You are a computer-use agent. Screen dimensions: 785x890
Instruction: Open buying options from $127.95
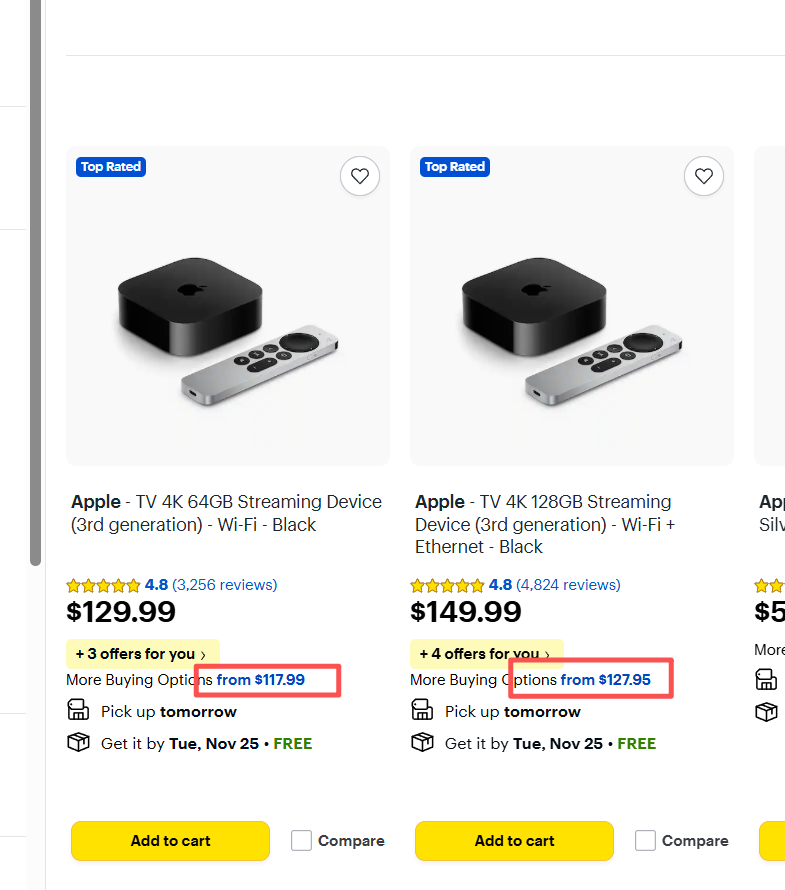[x=605, y=680]
